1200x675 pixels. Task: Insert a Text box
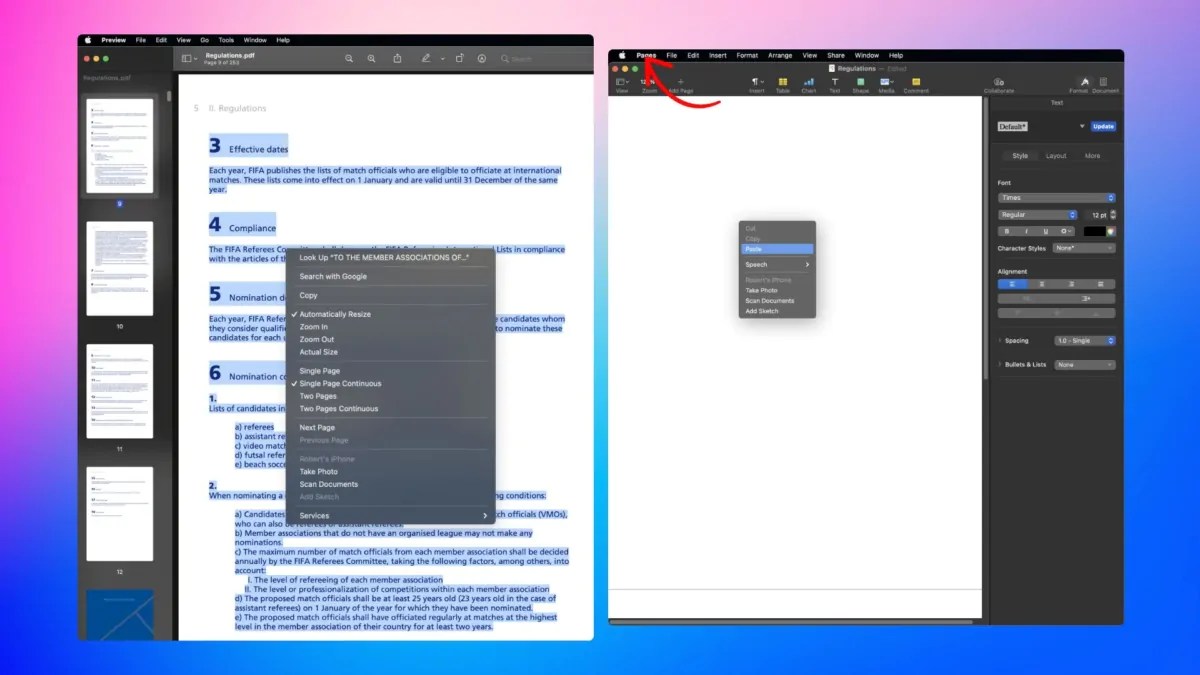pos(835,82)
